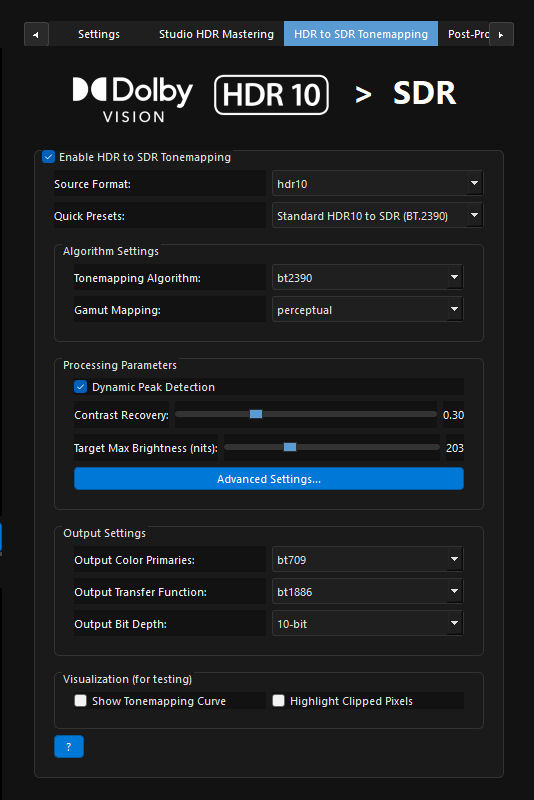Click the Quick Presets dropdown arrow
The width and height of the screenshot is (534, 800).
[x=474, y=215]
